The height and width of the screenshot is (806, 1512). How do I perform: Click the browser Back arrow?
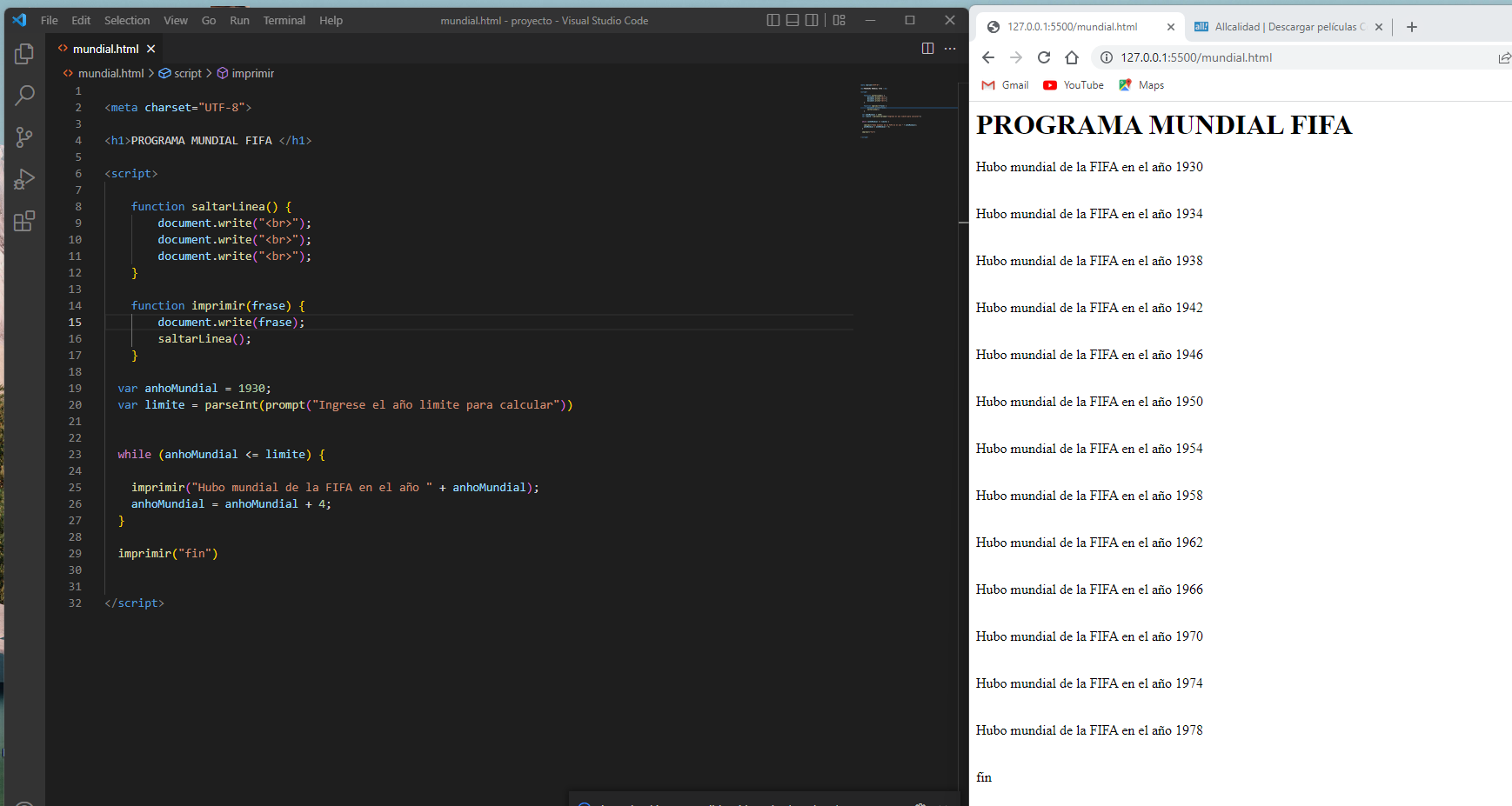point(988,57)
